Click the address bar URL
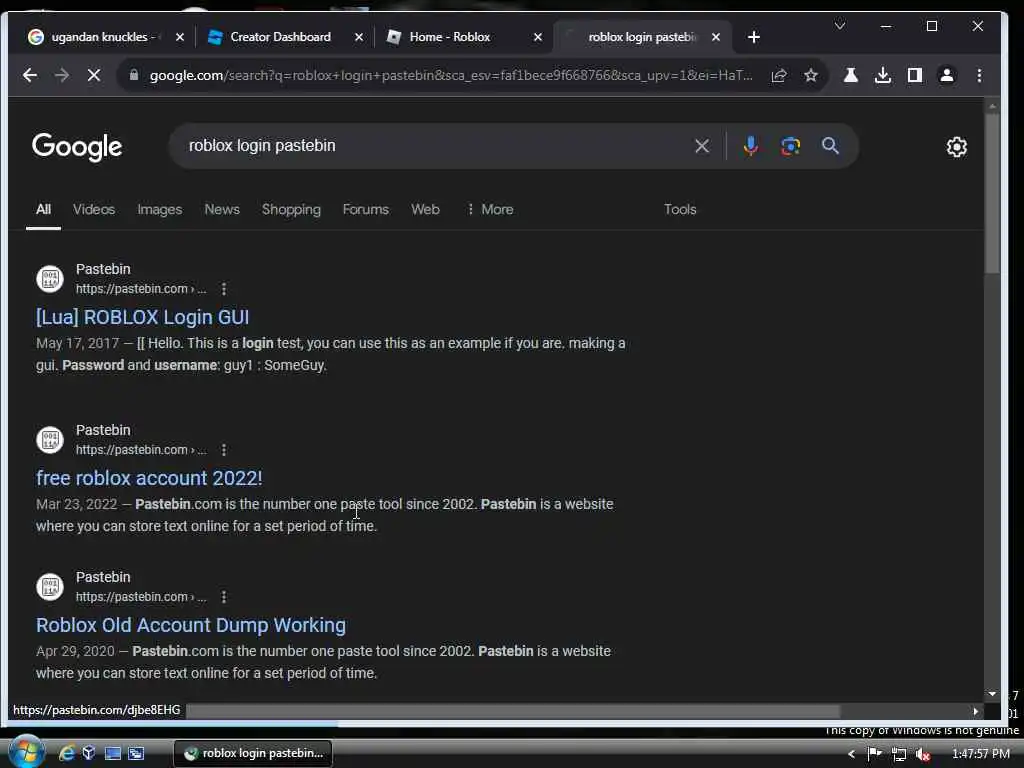This screenshot has width=1024, height=768. [x=451, y=75]
